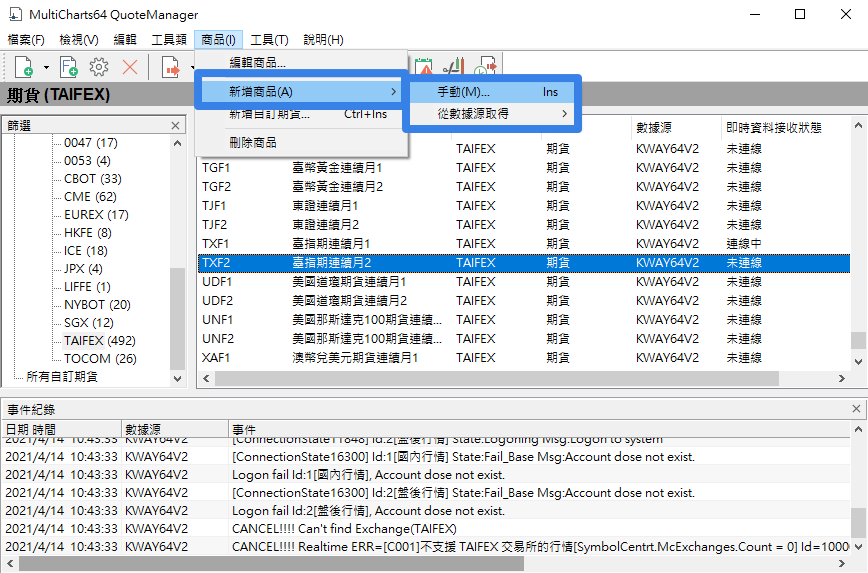Click symbol list vertical scroll down arrow
This screenshot has width=868, height=573.
[x=858, y=362]
